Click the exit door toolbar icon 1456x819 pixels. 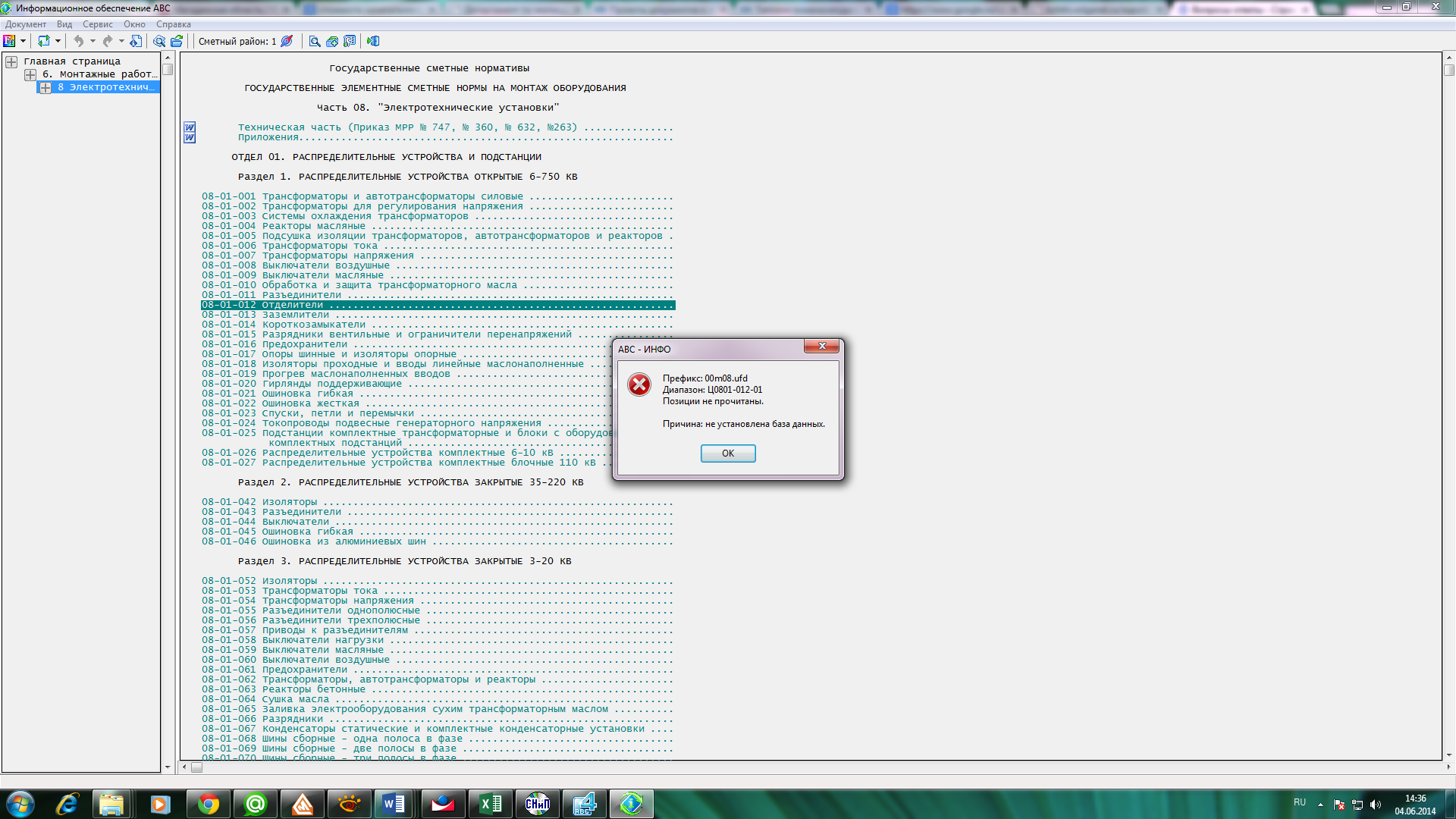pyautogui.click(x=372, y=41)
